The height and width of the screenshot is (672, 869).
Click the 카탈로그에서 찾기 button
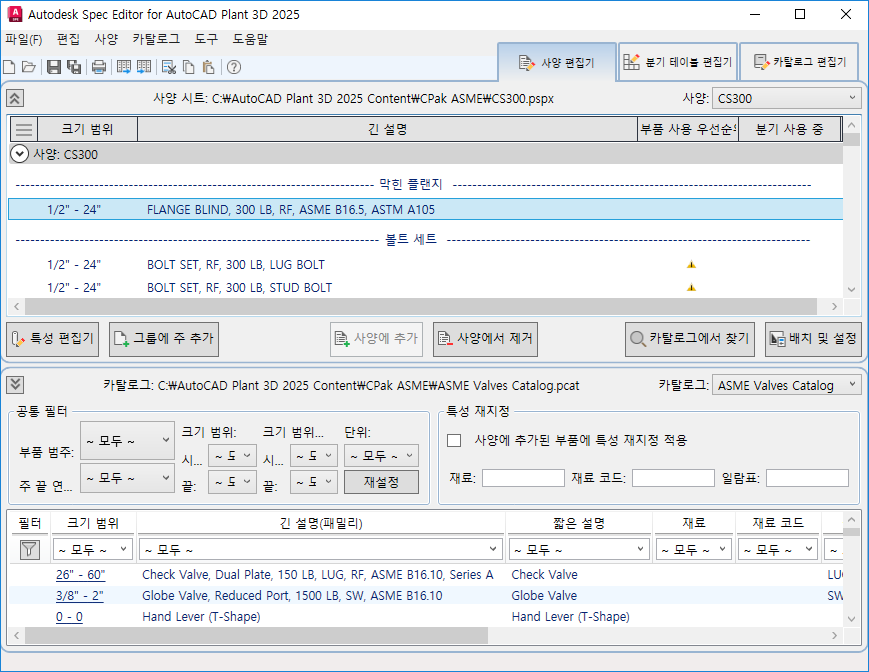pyautogui.click(x=690, y=339)
